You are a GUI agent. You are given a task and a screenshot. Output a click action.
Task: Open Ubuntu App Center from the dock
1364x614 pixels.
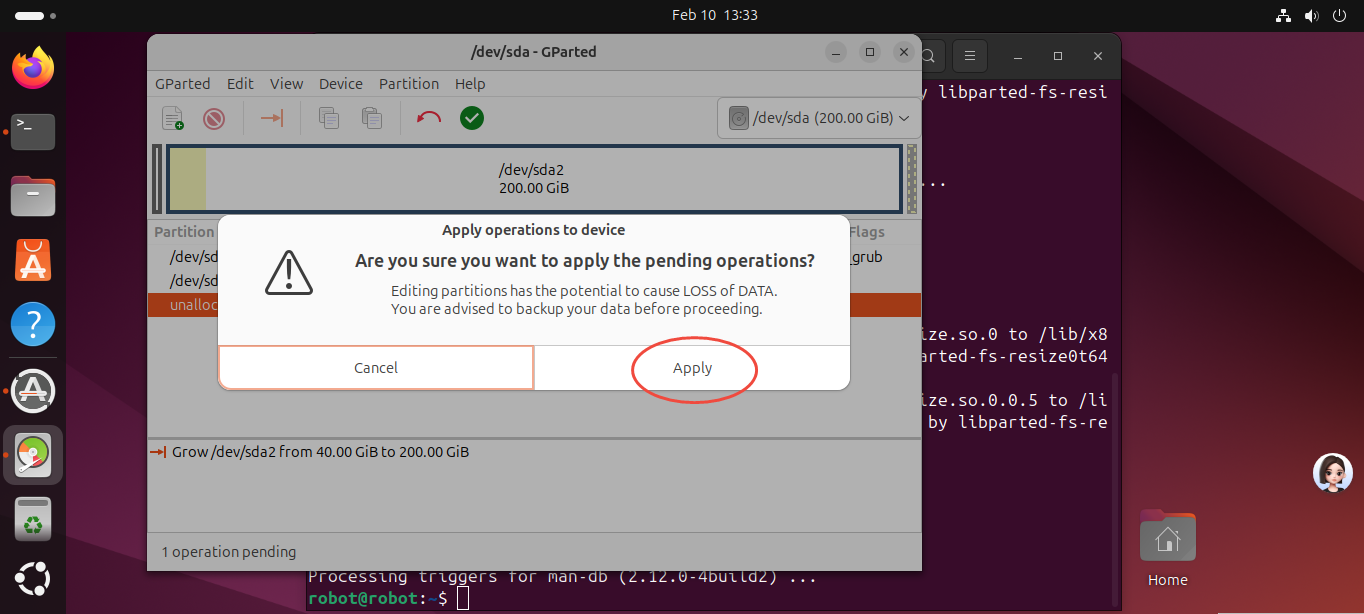point(33,260)
